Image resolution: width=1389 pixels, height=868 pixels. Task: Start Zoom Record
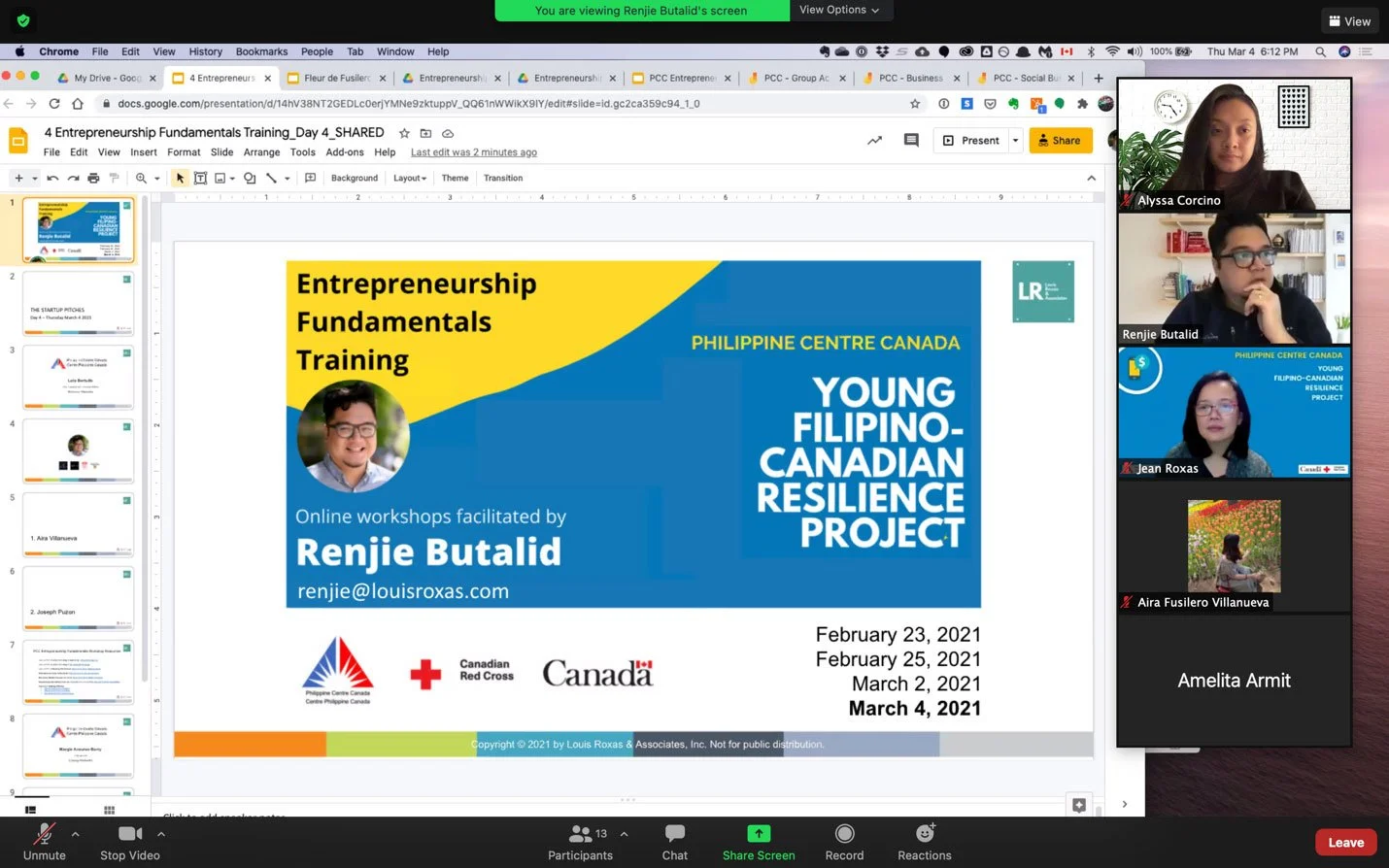coord(844,842)
